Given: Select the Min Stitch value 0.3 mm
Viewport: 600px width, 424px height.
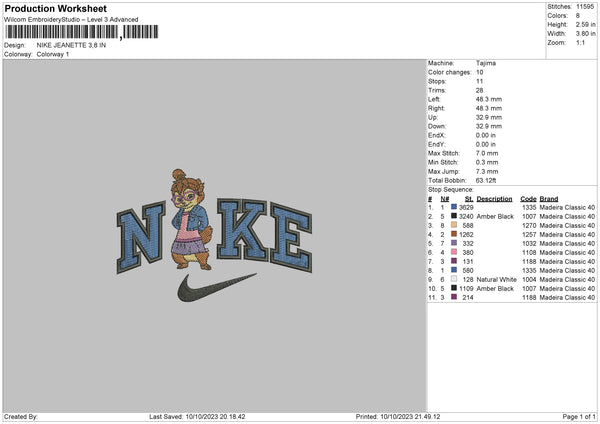Looking at the screenshot, I should (x=487, y=162).
